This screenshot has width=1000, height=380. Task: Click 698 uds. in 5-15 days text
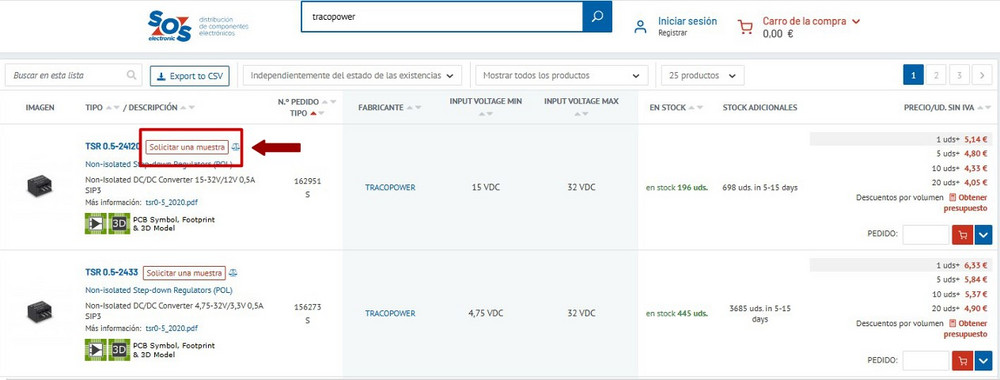[760, 187]
